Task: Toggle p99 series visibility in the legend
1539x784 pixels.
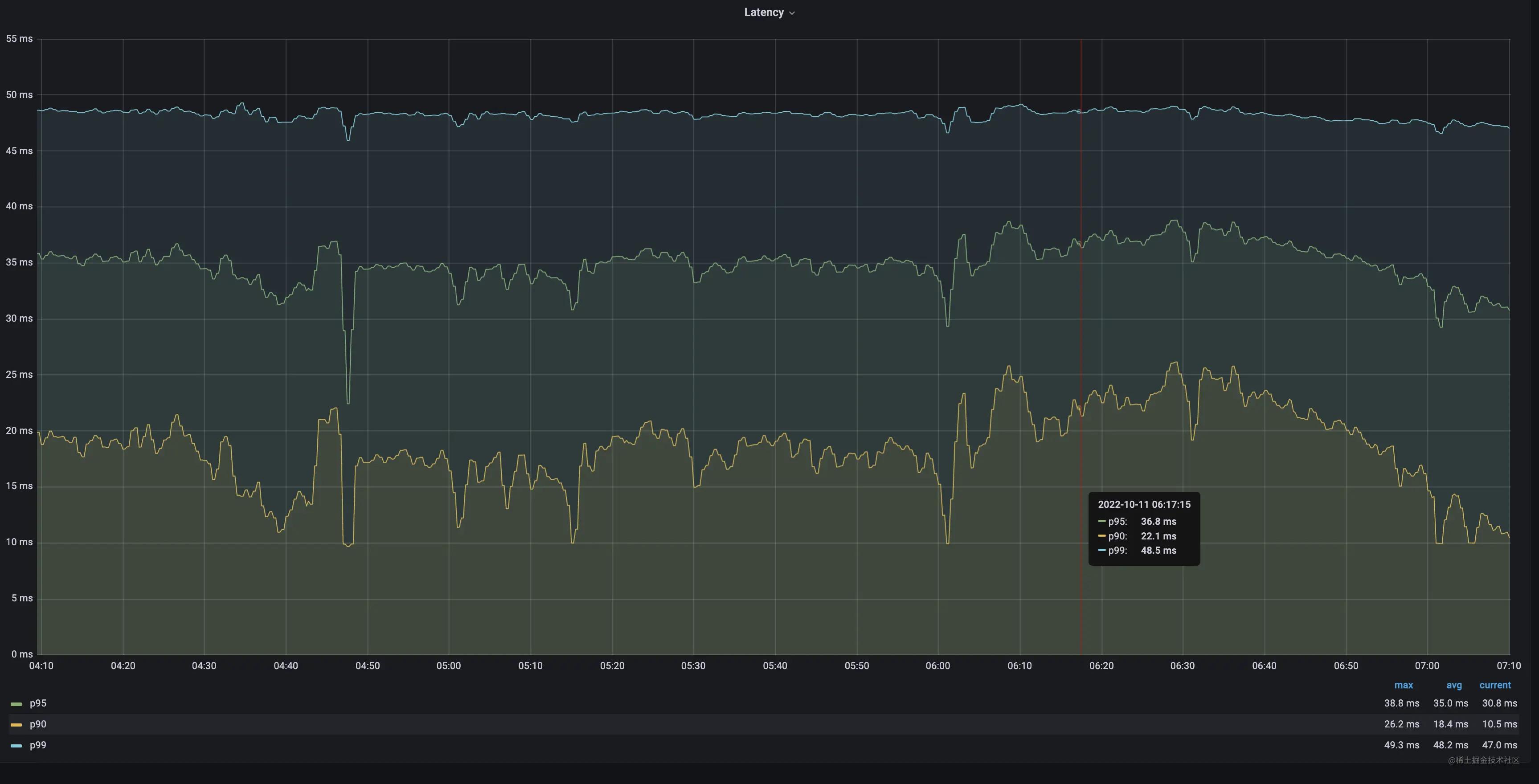Action: [x=37, y=745]
